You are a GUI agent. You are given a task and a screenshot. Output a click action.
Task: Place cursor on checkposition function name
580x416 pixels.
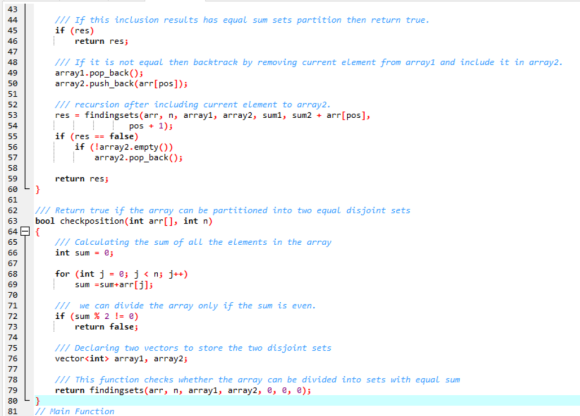92,221
